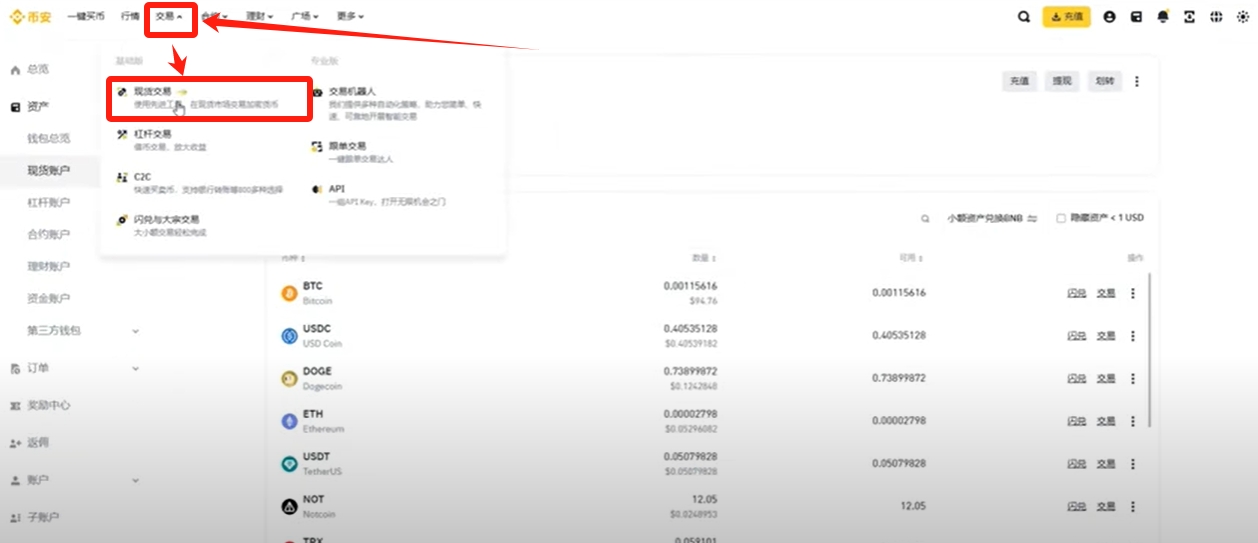Click the 交易机器人 robot icon
The height and width of the screenshot is (543, 1258).
point(318,92)
